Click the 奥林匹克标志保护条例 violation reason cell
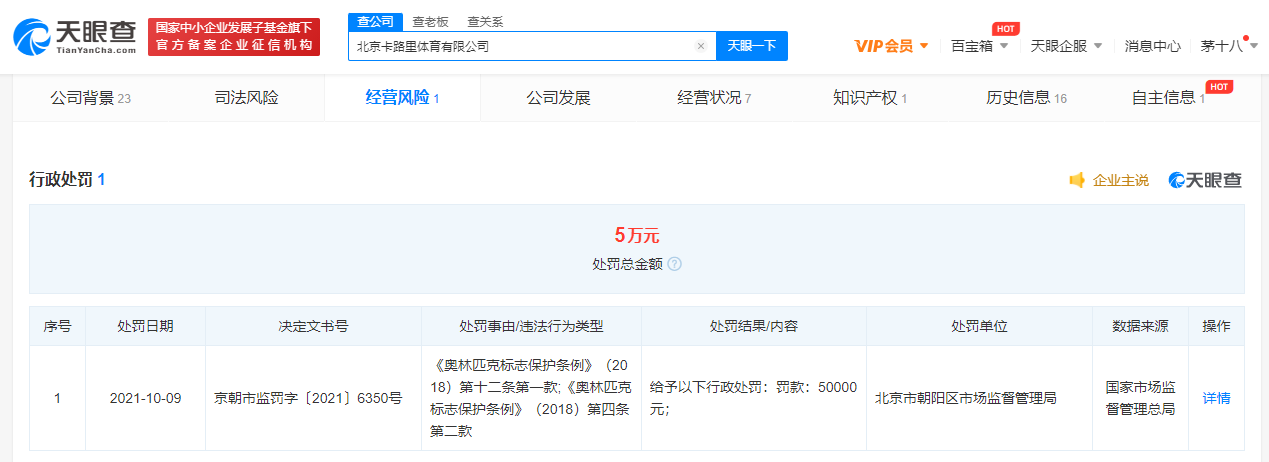The height and width of the screenshot is (462, 1269). 531,398
